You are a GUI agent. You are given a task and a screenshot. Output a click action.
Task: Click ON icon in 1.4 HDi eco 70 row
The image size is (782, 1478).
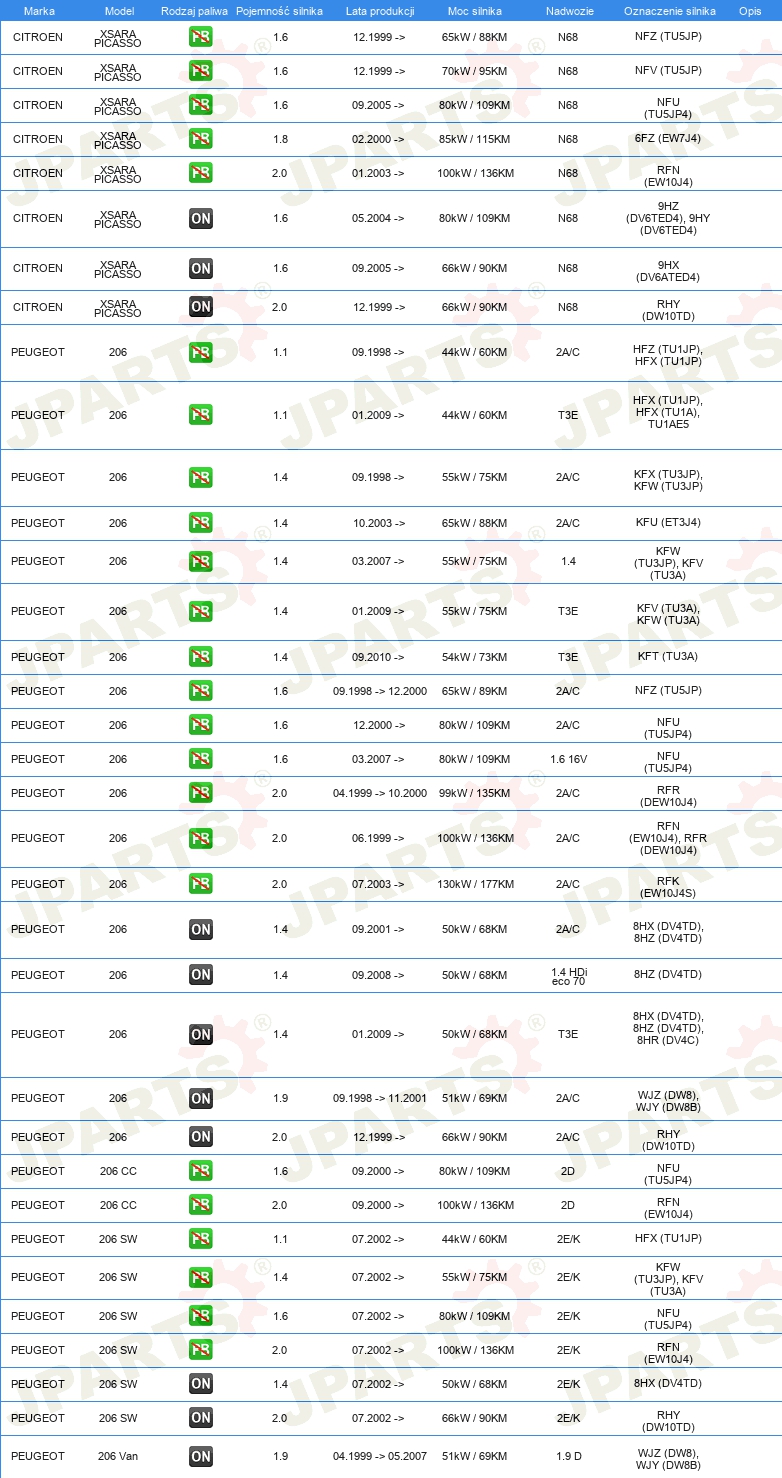[x=201, y=975]
